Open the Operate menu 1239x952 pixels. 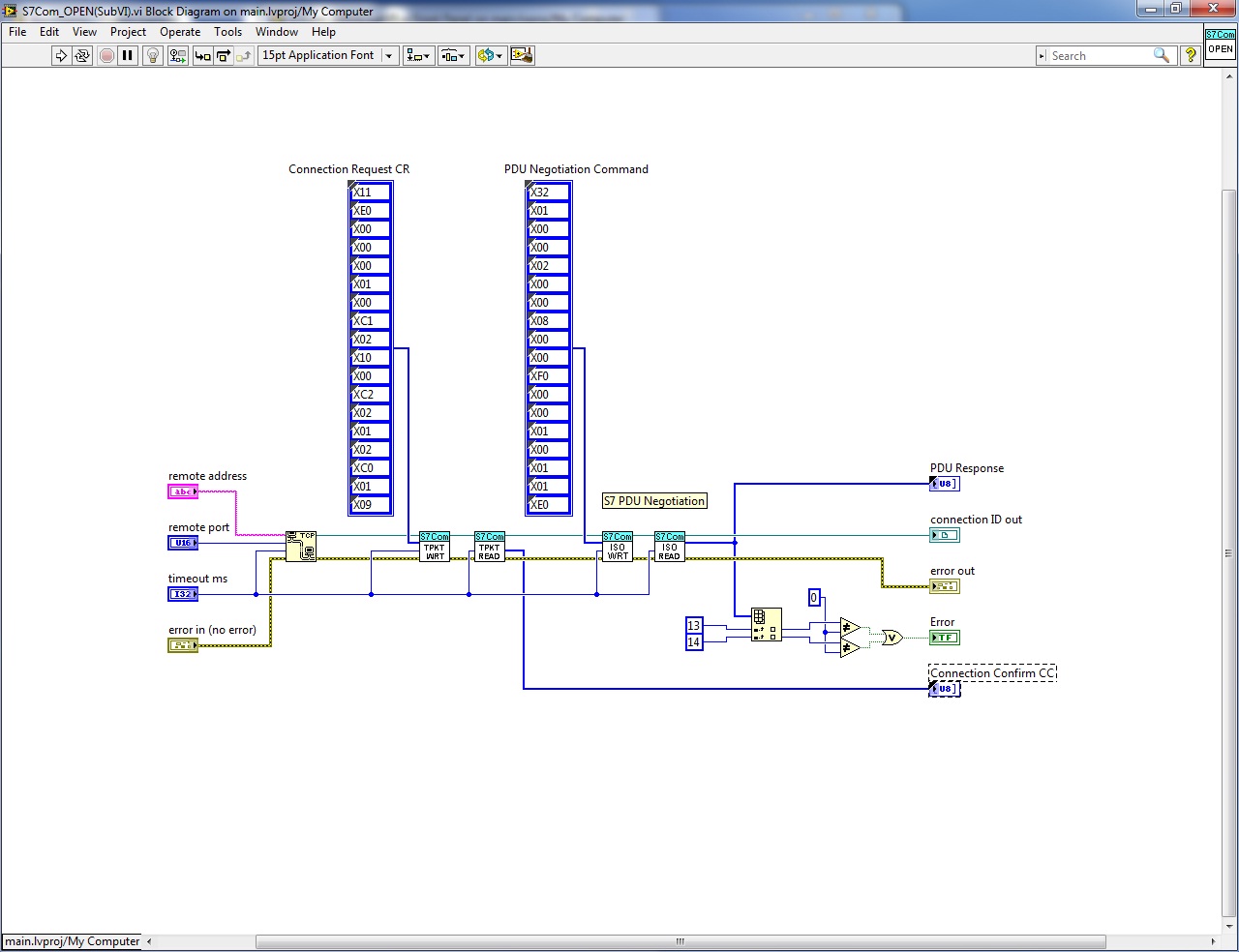180,32
